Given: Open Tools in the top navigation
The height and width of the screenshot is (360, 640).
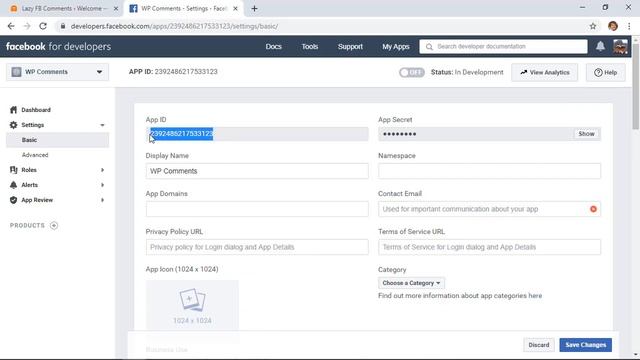Looking at the screenshot, I should pos(310,47).
